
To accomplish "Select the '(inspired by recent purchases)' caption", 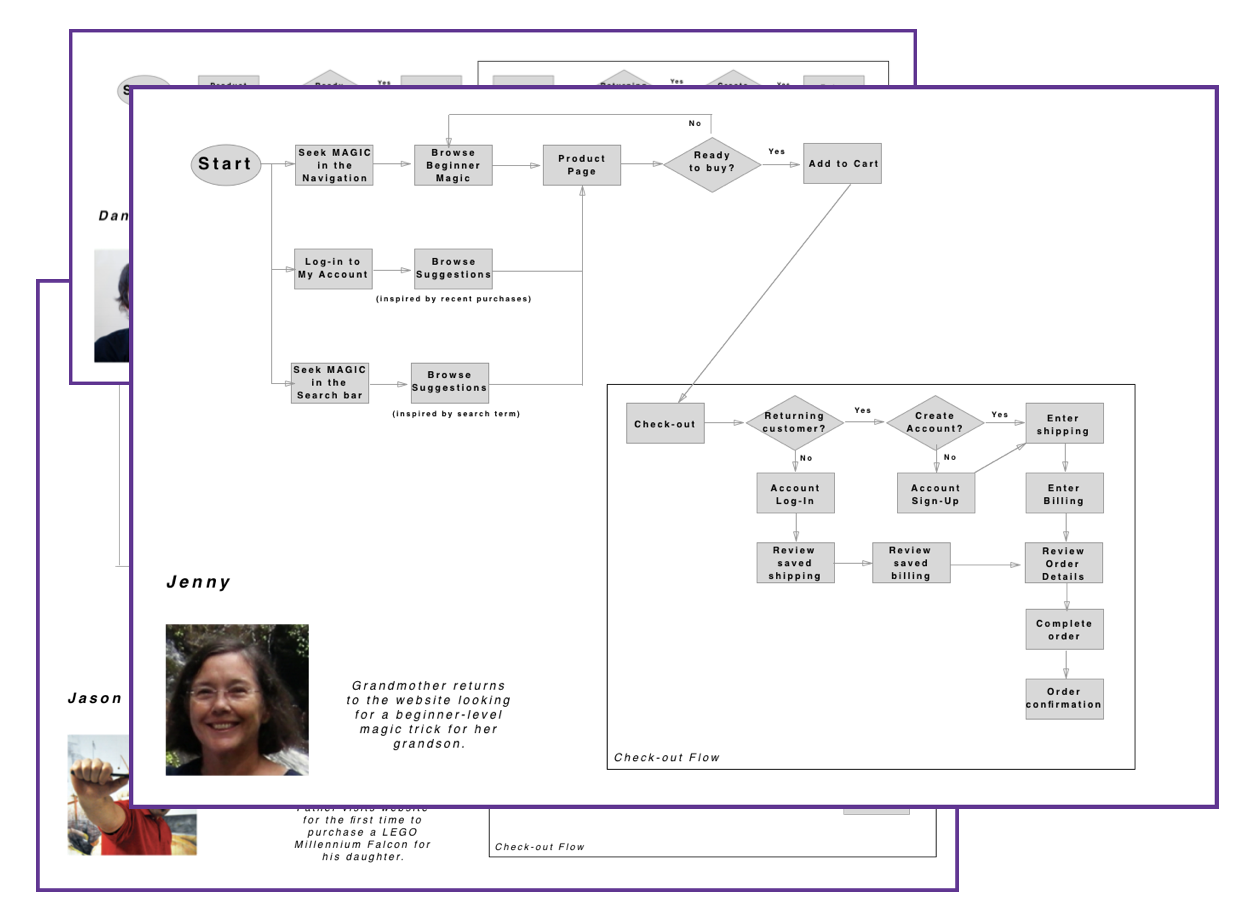I will [454, 299].
